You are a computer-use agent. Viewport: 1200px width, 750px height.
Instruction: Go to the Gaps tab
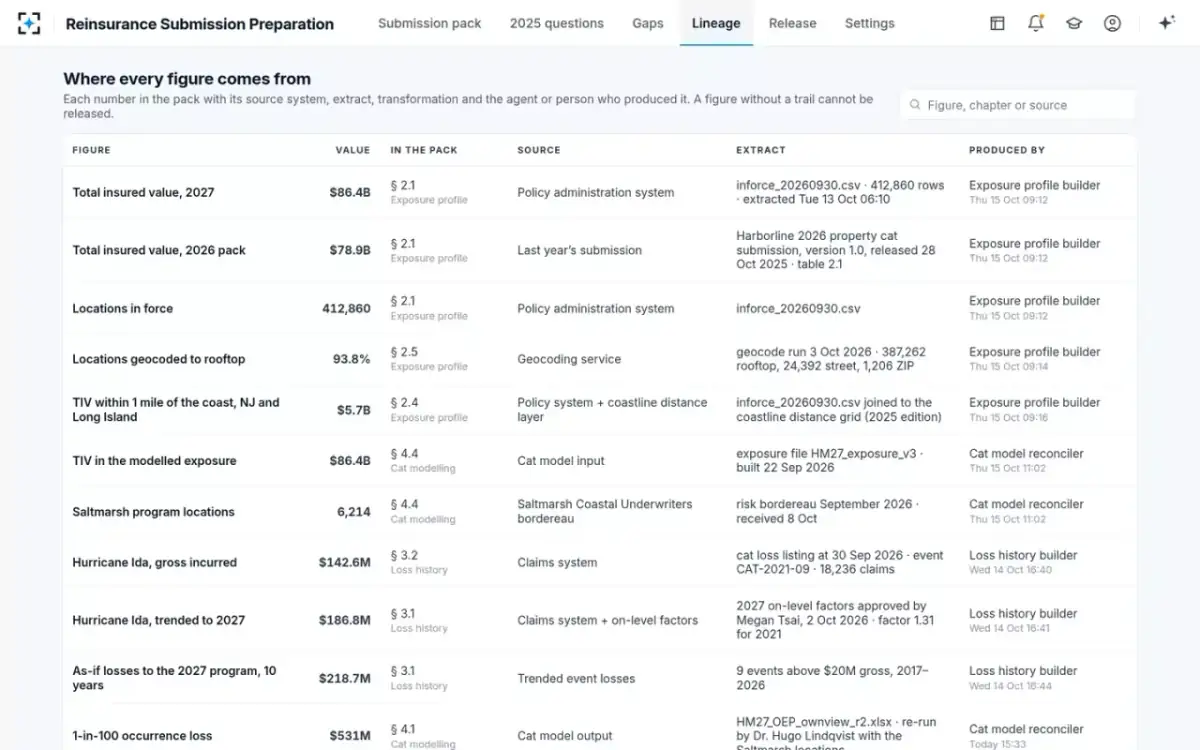[648, 23]
